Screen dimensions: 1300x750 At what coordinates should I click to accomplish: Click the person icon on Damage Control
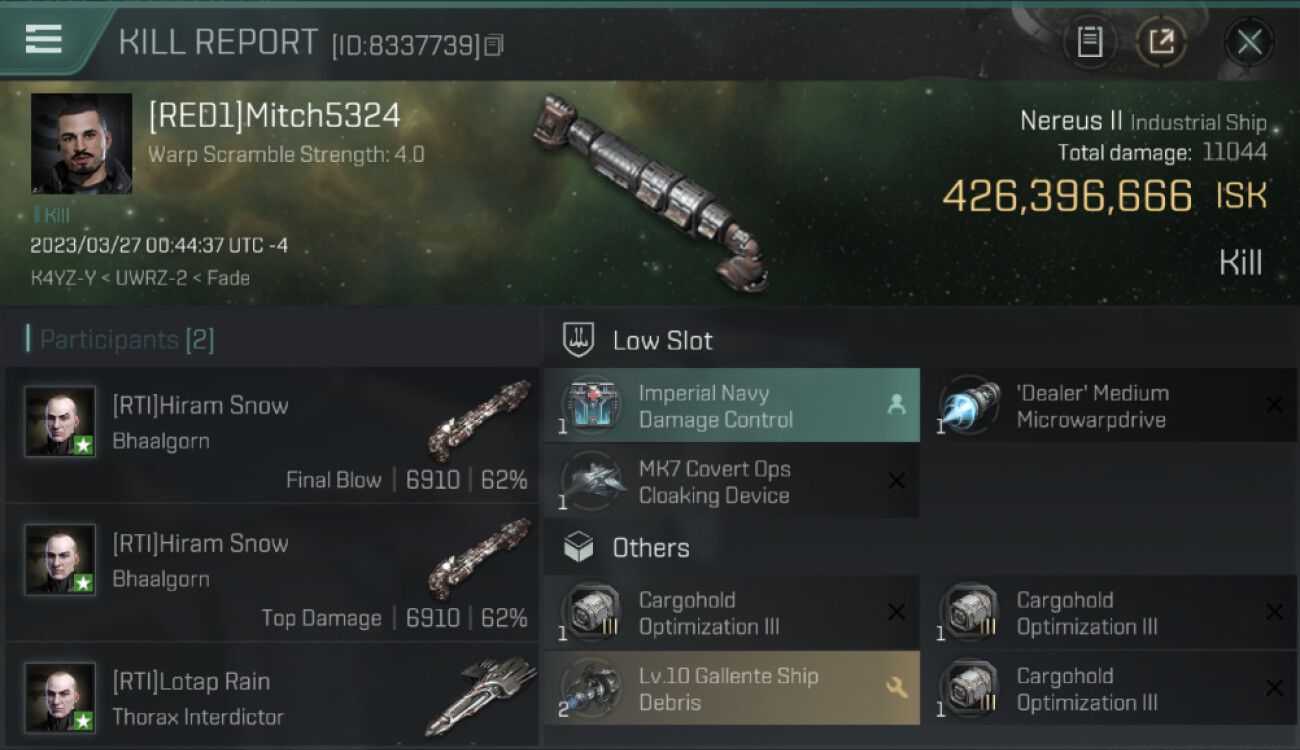pyautogui.click(x=896, y=404)
